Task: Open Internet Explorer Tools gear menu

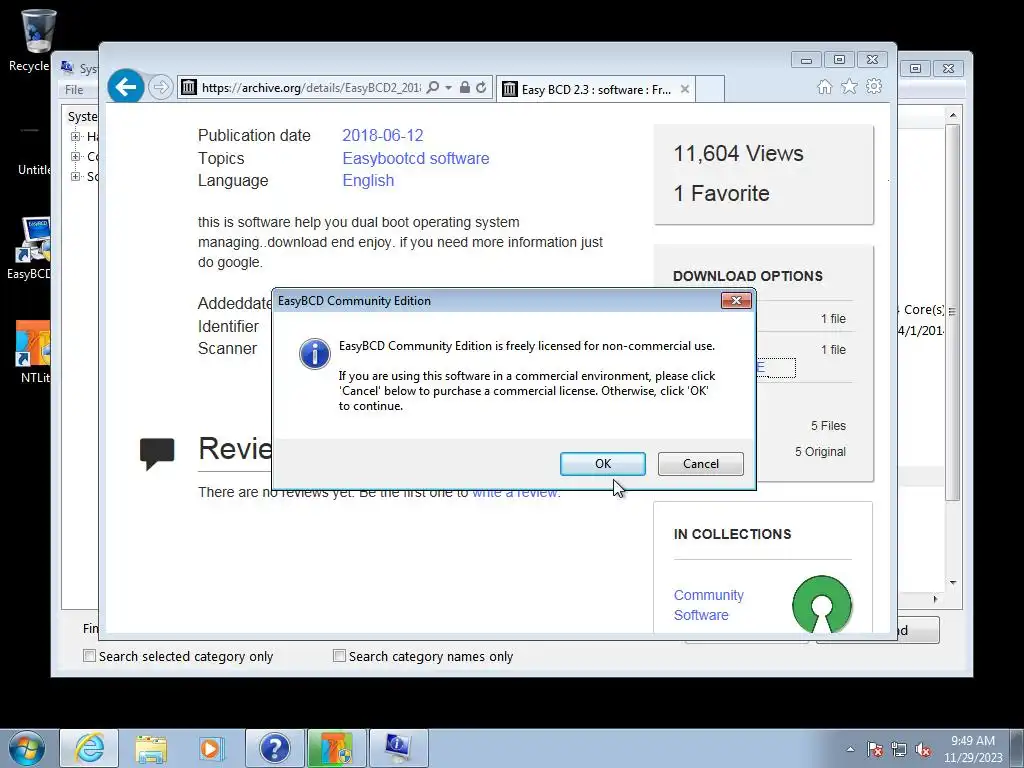Action: click(x=874, y=86)
